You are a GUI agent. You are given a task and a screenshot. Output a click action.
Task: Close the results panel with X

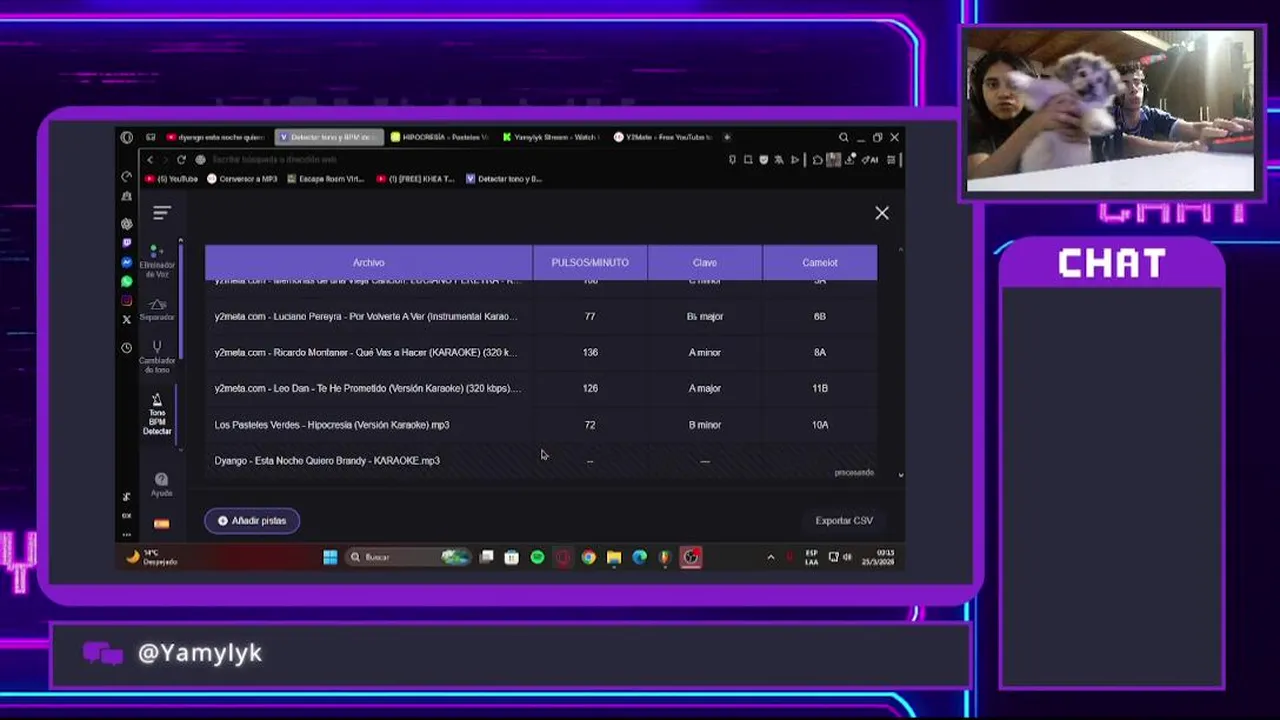pos(882,213)
